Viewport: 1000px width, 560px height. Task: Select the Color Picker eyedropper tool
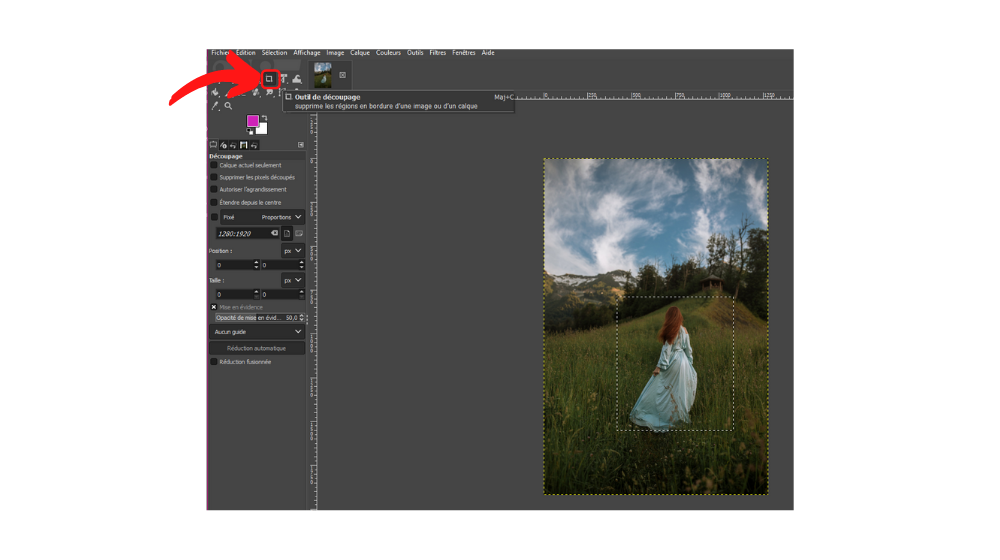tap(215, 106)
